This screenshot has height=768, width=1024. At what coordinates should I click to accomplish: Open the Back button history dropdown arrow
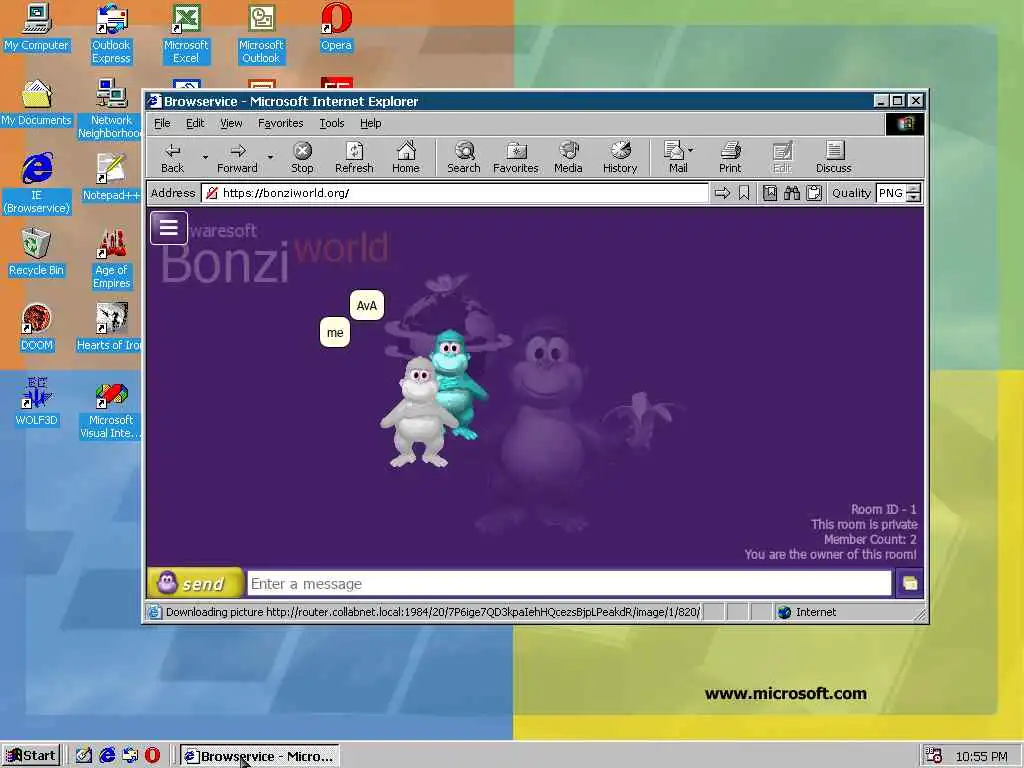coord(204,157)
